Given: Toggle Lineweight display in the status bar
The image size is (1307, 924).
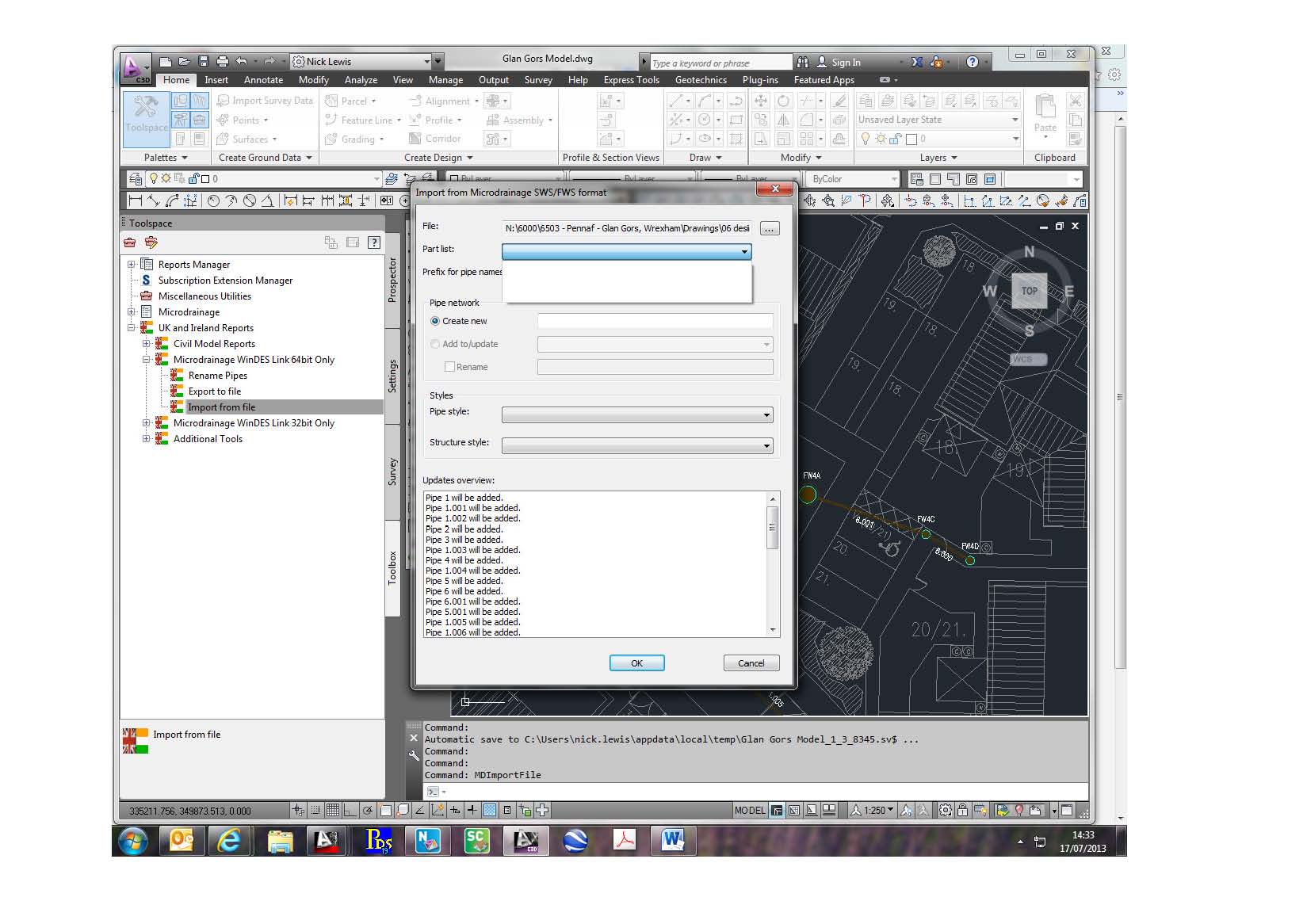Looking at the screenshot, I should pos(472,811).
